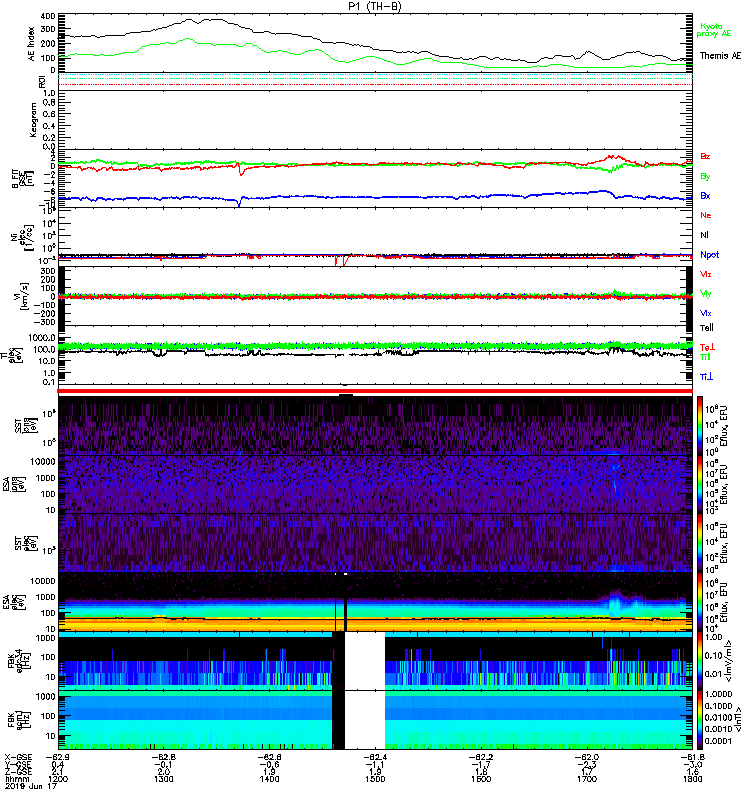Click the X-GSE value -61.8
This screenshot has width=750, height=800.
(693, 758)
